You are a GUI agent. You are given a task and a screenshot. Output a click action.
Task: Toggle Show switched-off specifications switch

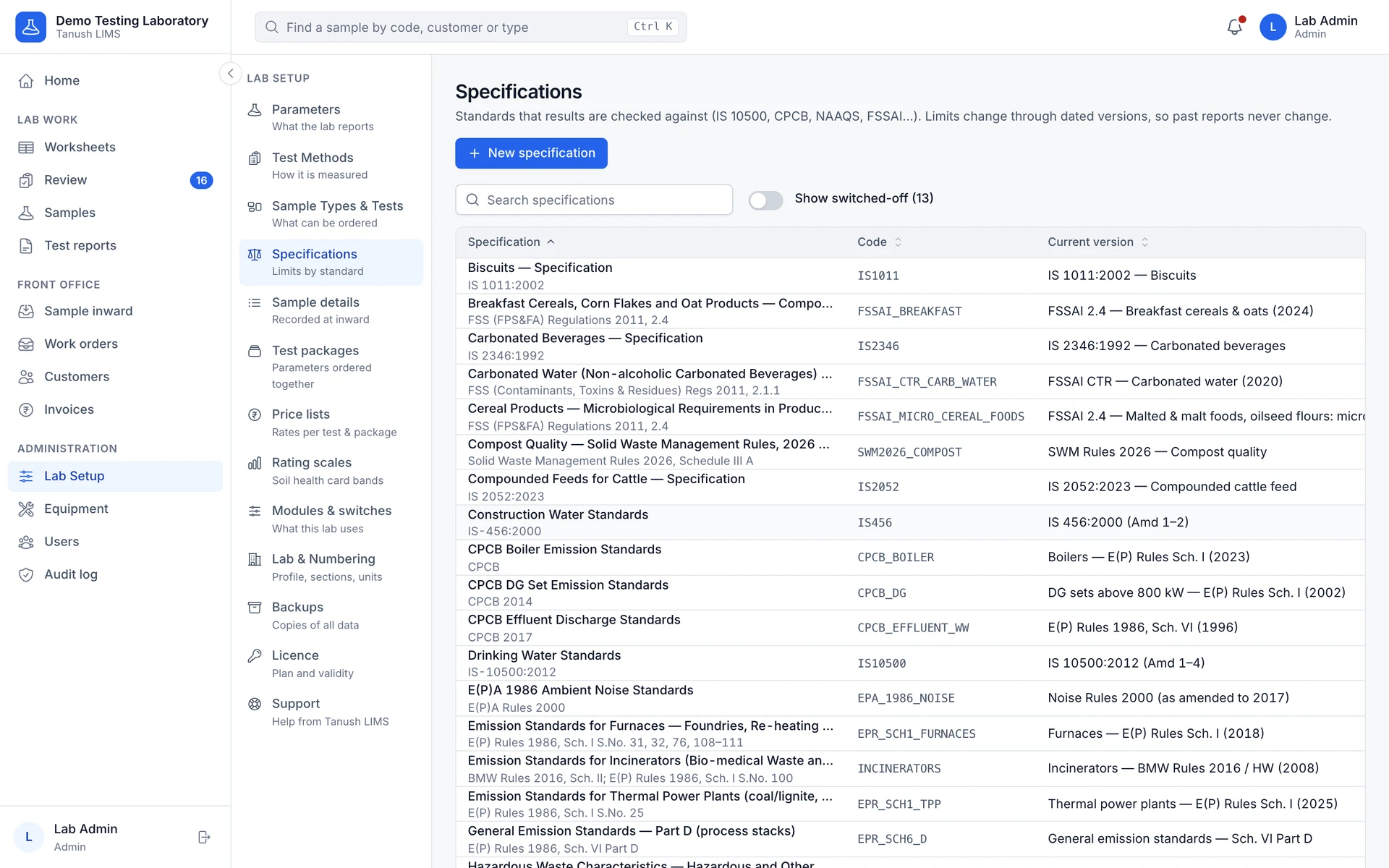765,200
